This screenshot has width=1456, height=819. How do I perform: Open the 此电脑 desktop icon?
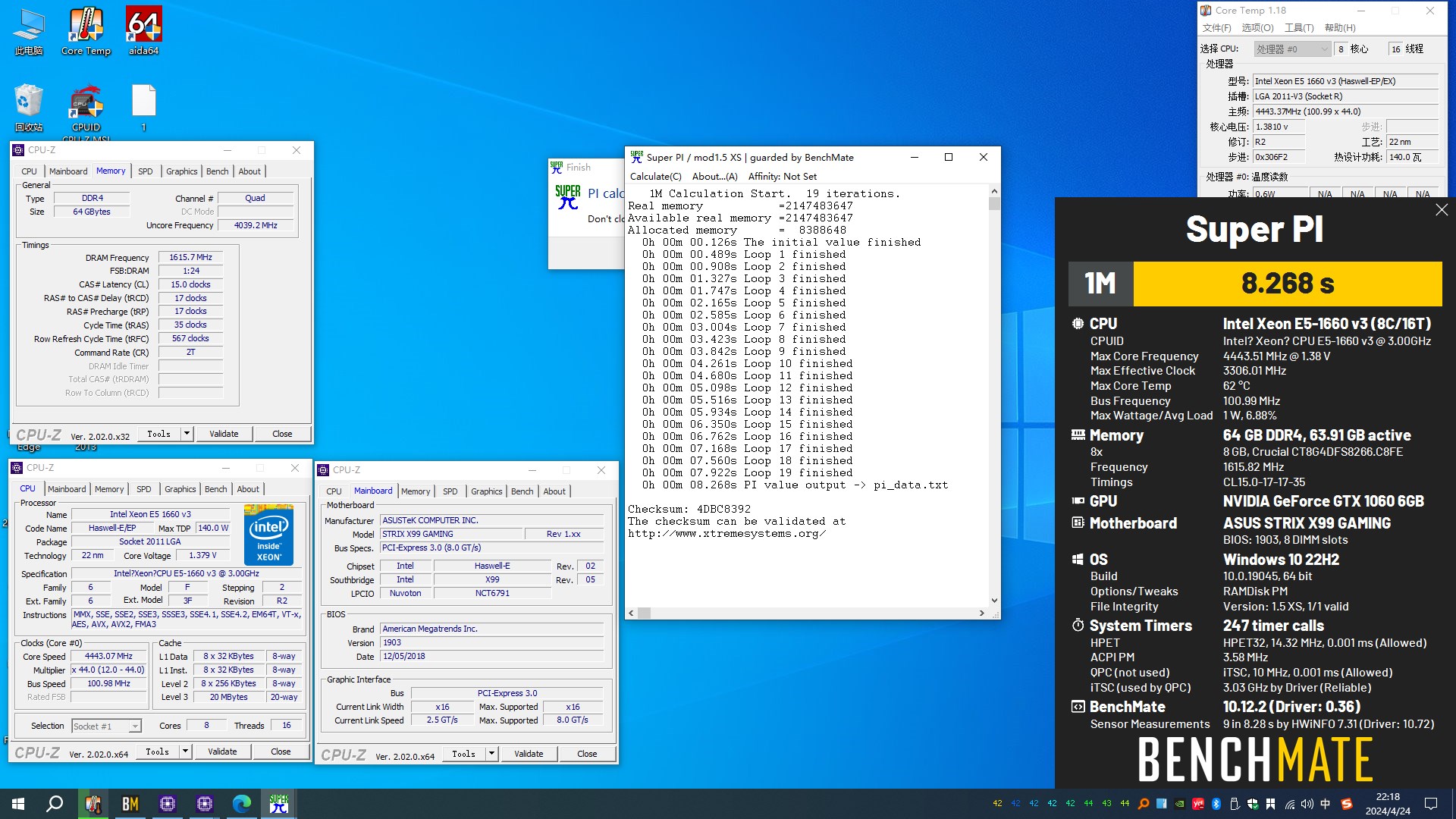[29, 32]
